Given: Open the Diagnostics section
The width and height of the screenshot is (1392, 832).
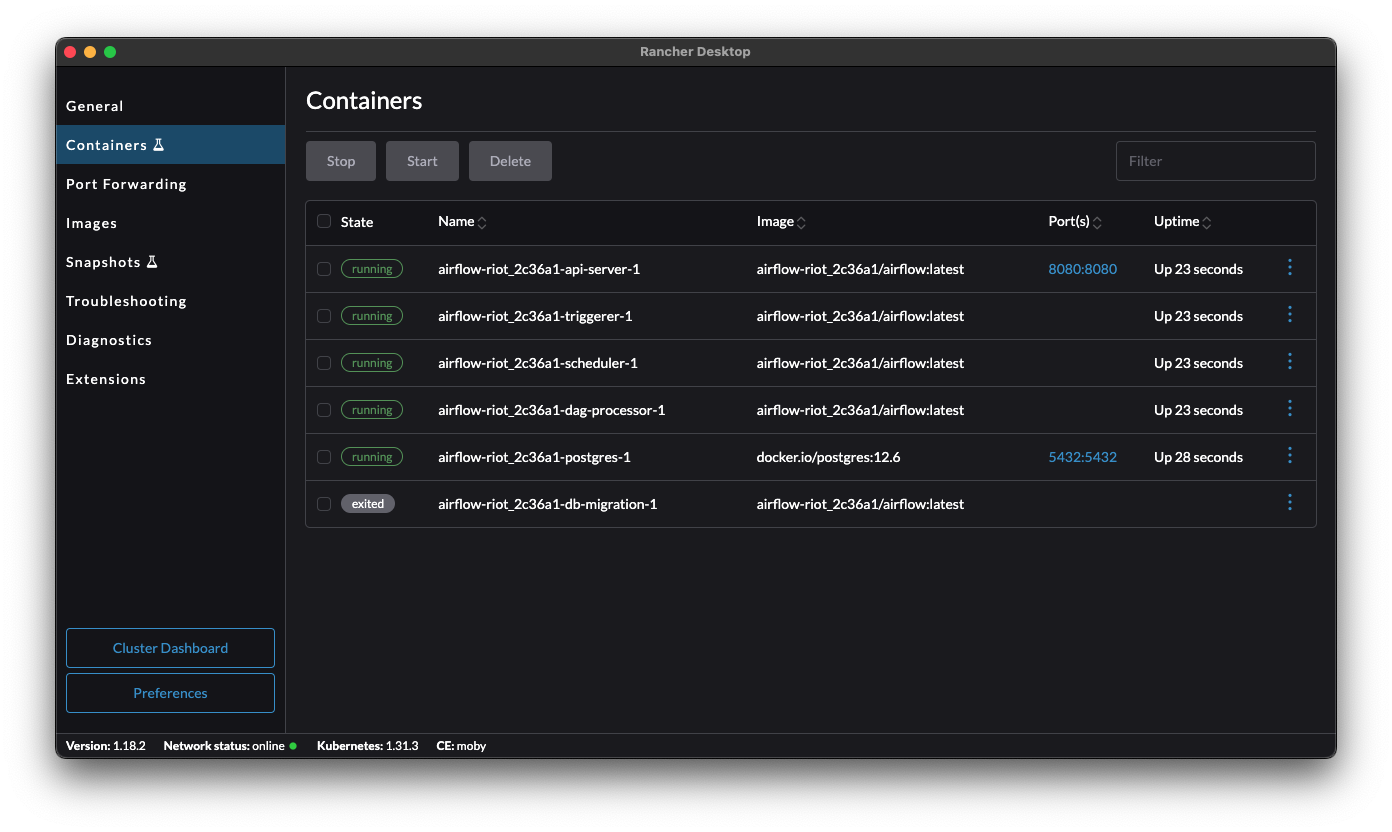Looking at the screenshot, I should (x=108, y=339).
